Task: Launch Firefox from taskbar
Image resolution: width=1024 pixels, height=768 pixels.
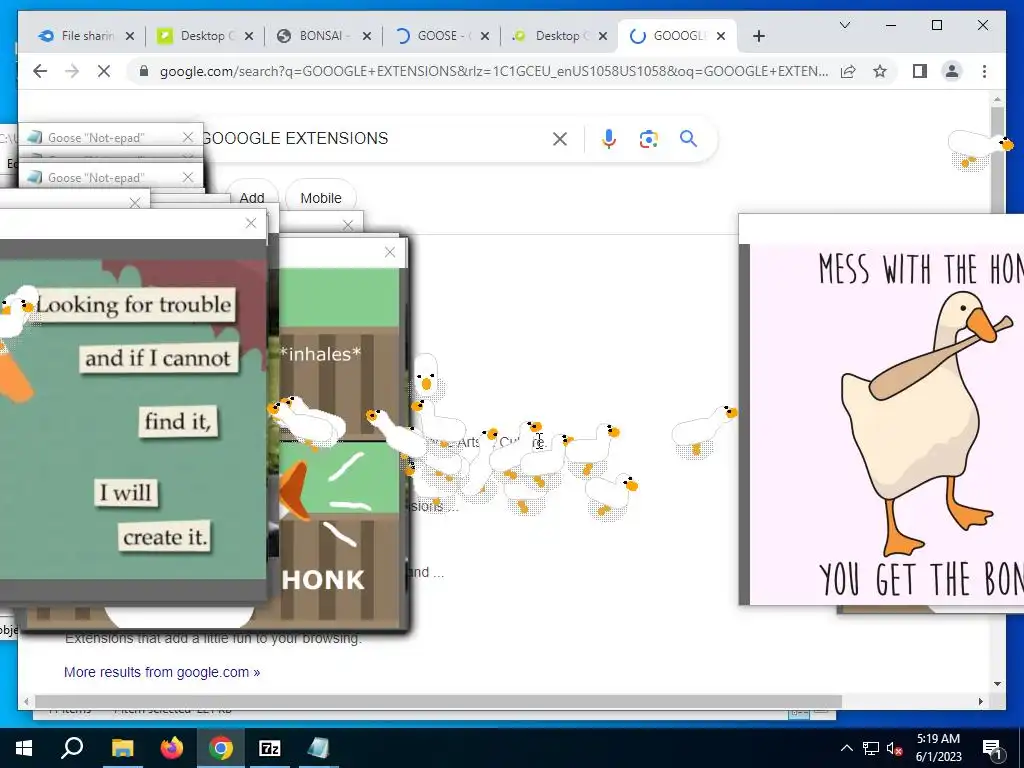Action: pos(172,748)
